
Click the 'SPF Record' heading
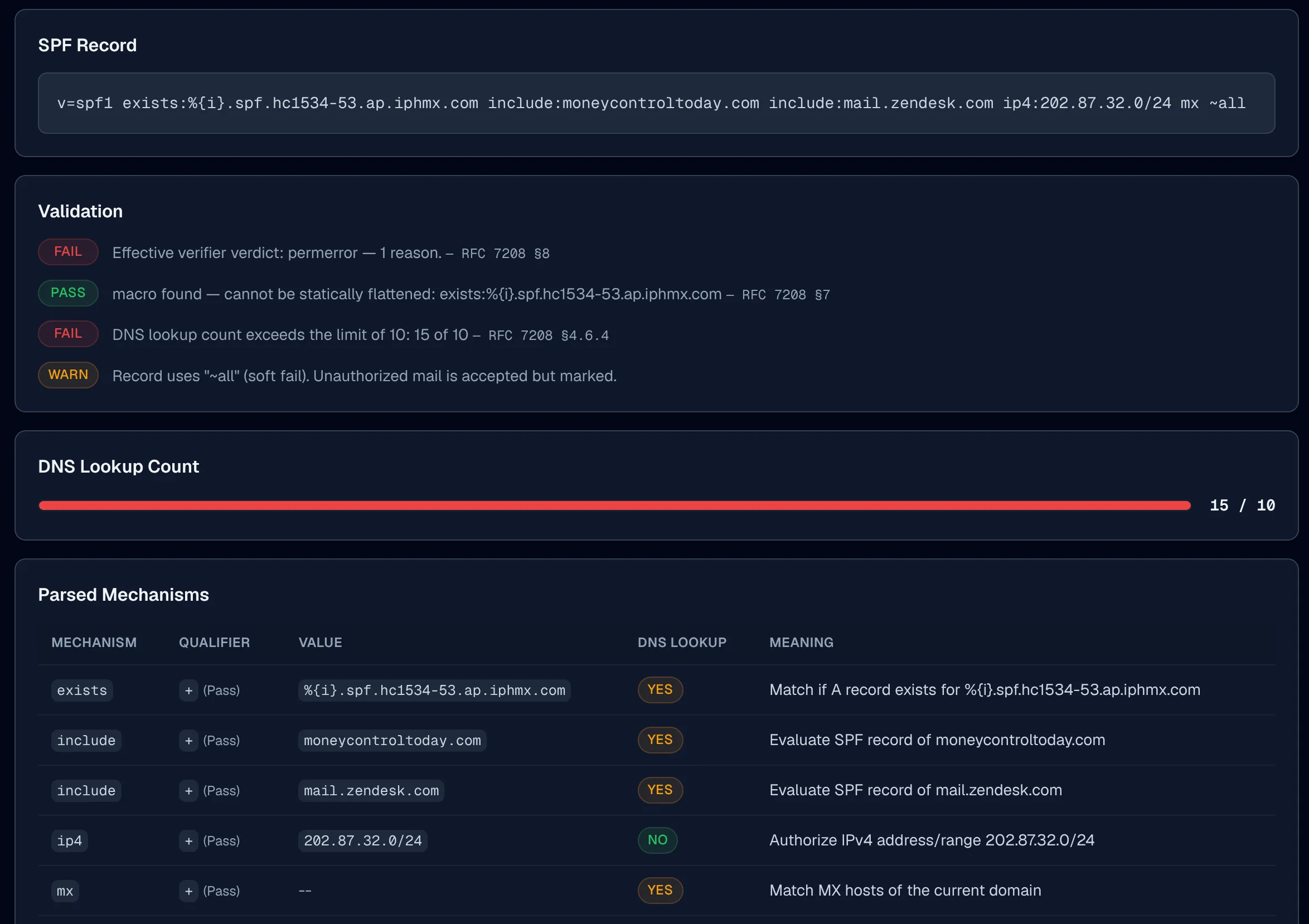[x=87, y=45]
